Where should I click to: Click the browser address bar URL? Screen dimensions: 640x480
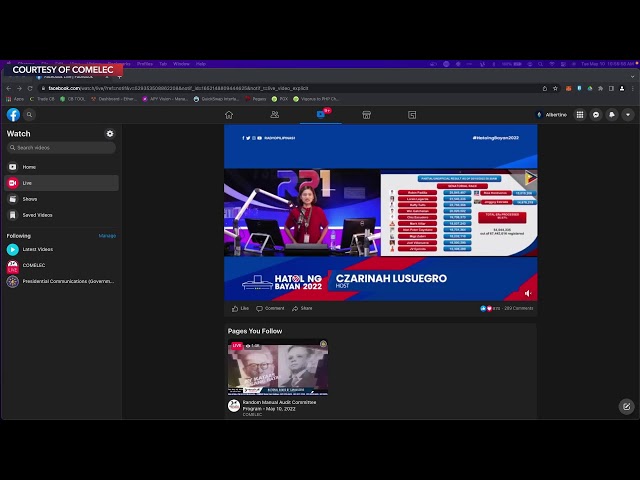coord(178,88)
